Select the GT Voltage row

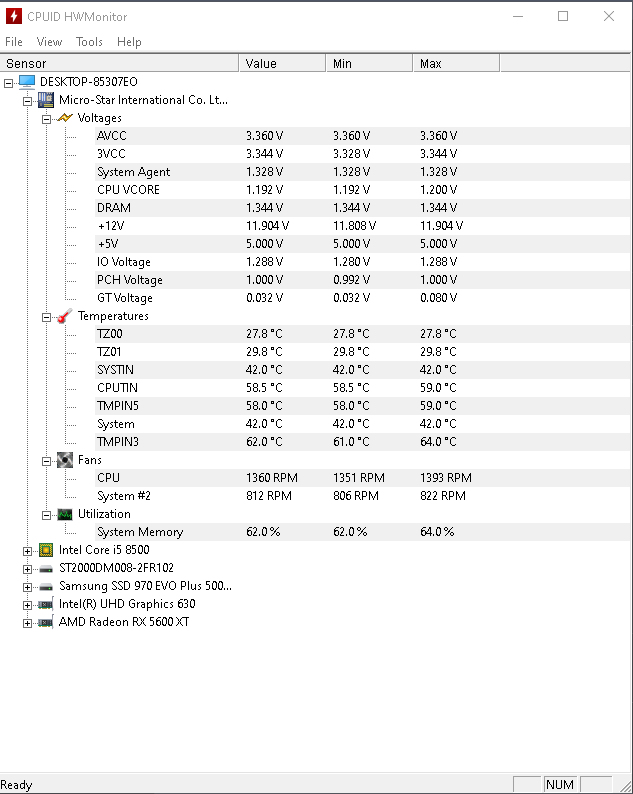click(363, 298)
